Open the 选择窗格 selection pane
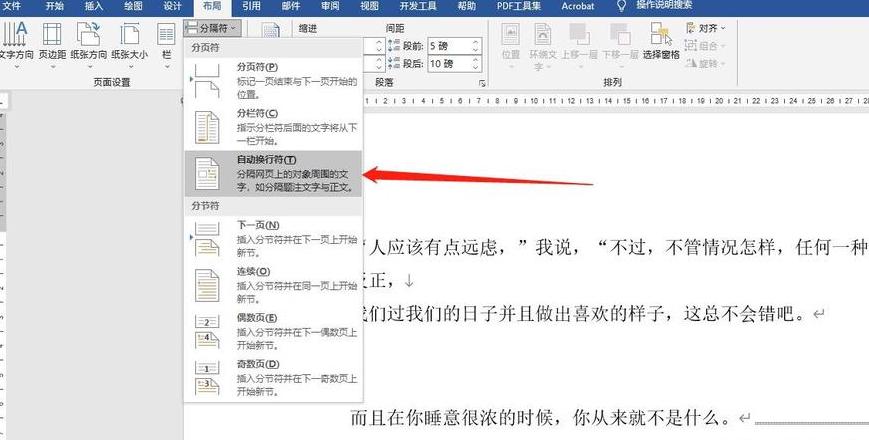The image size is (869, 440). [x=661, y=42]
